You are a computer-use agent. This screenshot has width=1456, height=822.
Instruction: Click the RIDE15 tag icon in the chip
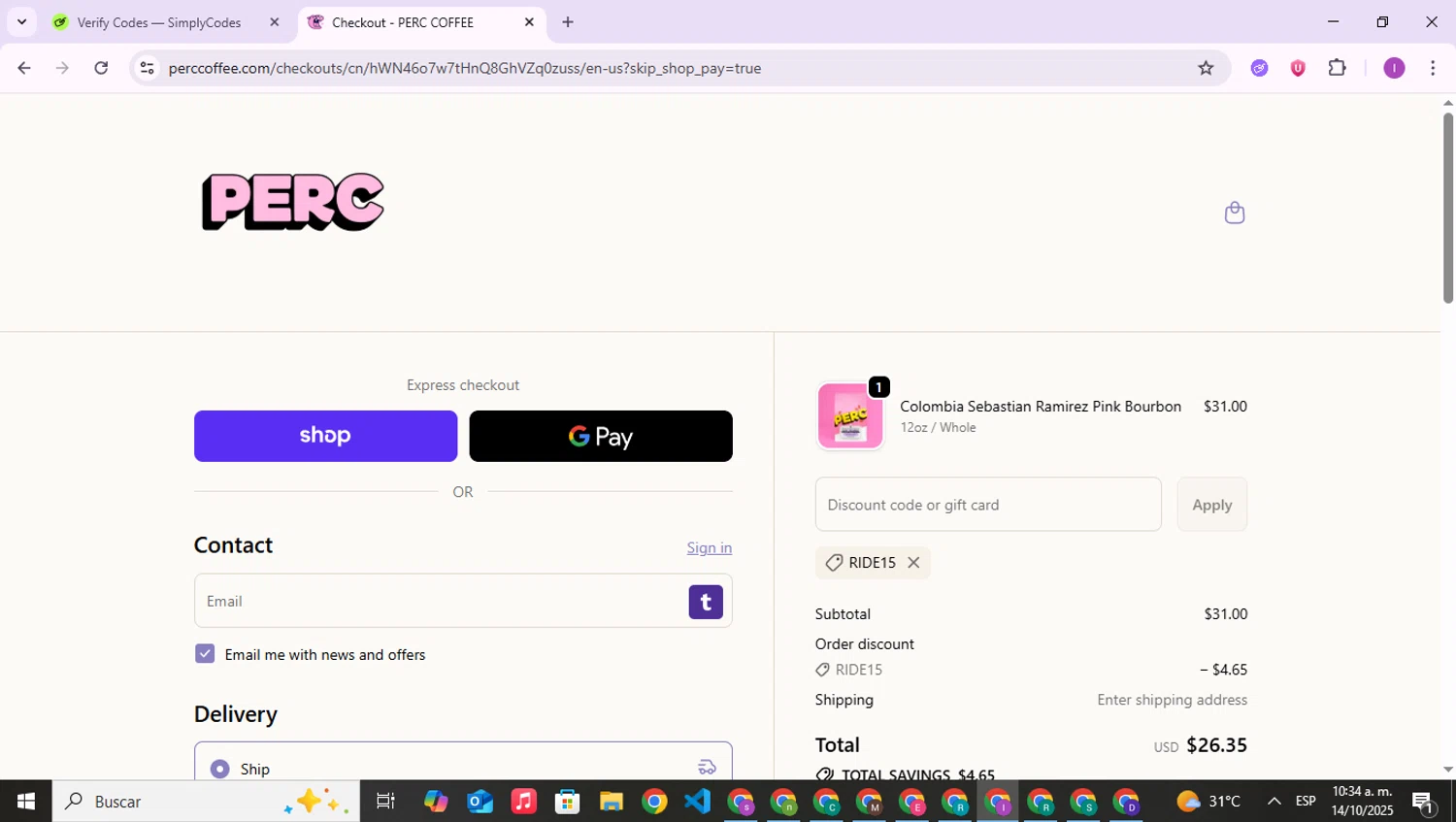point(834,563)
